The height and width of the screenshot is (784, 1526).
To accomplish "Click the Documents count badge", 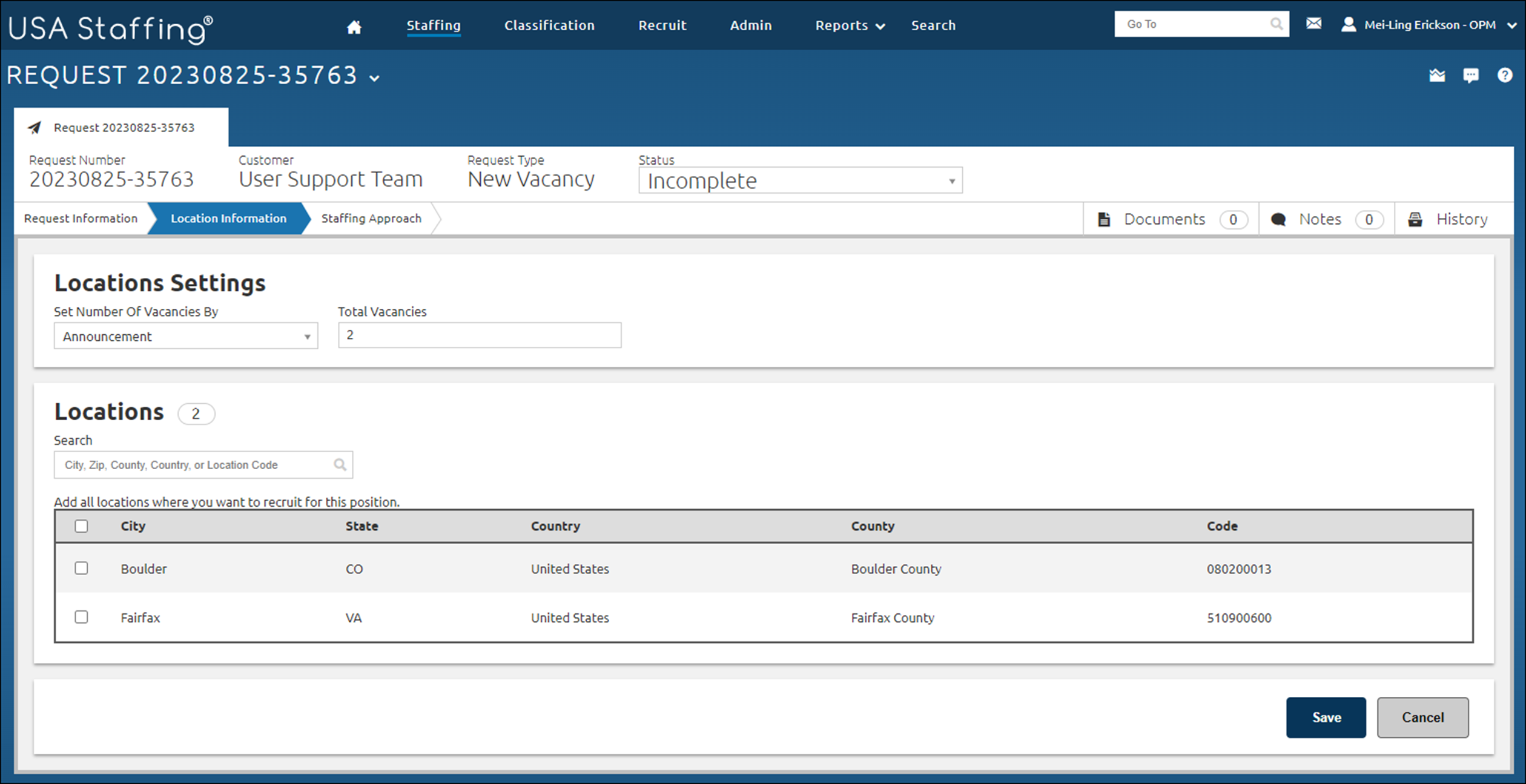I will [x=1233, y=219].
